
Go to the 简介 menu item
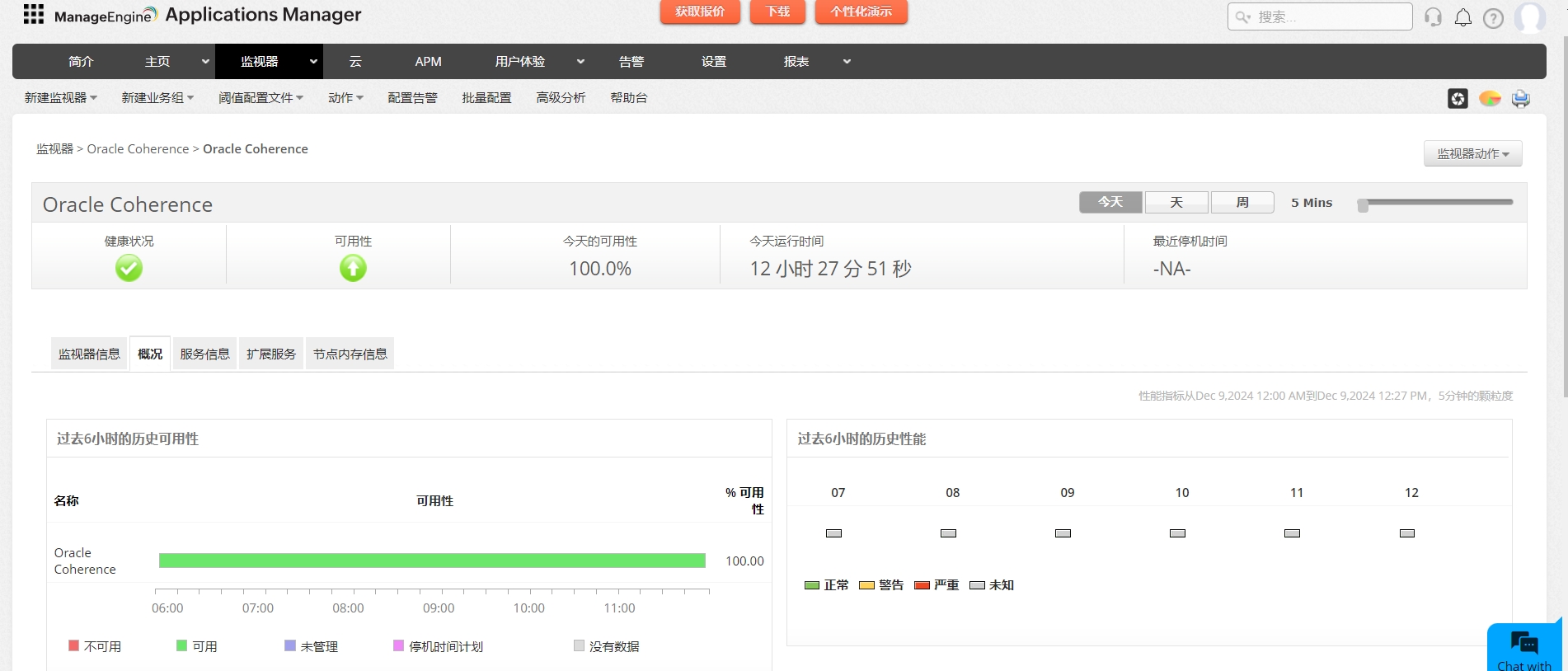[81, 62]
